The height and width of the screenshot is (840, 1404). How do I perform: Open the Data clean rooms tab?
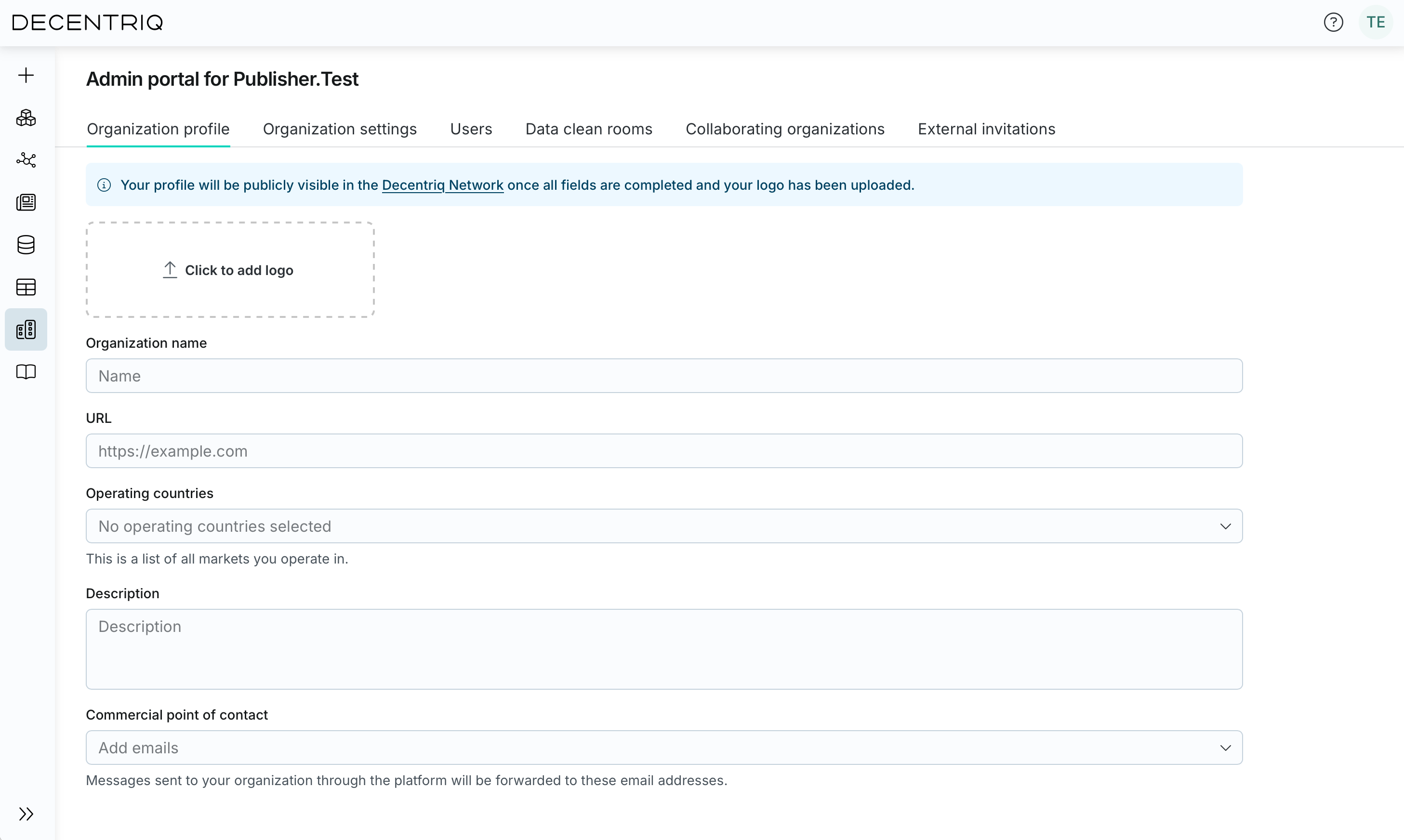[x=589, y=129]
